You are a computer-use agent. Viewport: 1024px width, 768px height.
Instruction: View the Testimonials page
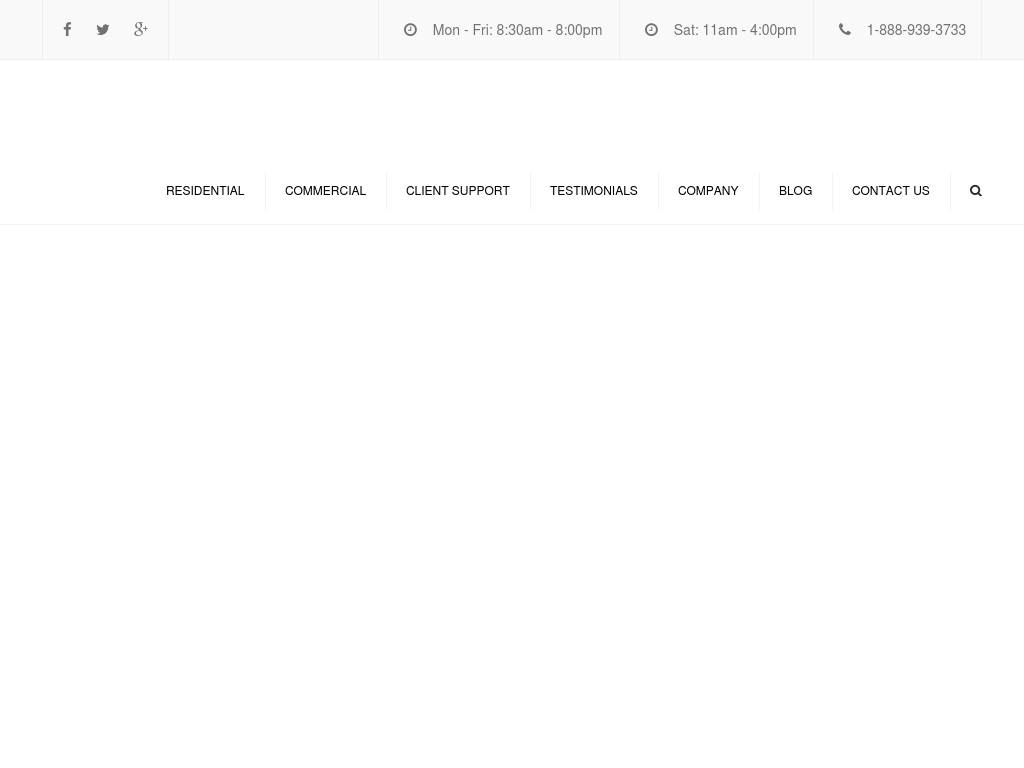pos(593,191)
